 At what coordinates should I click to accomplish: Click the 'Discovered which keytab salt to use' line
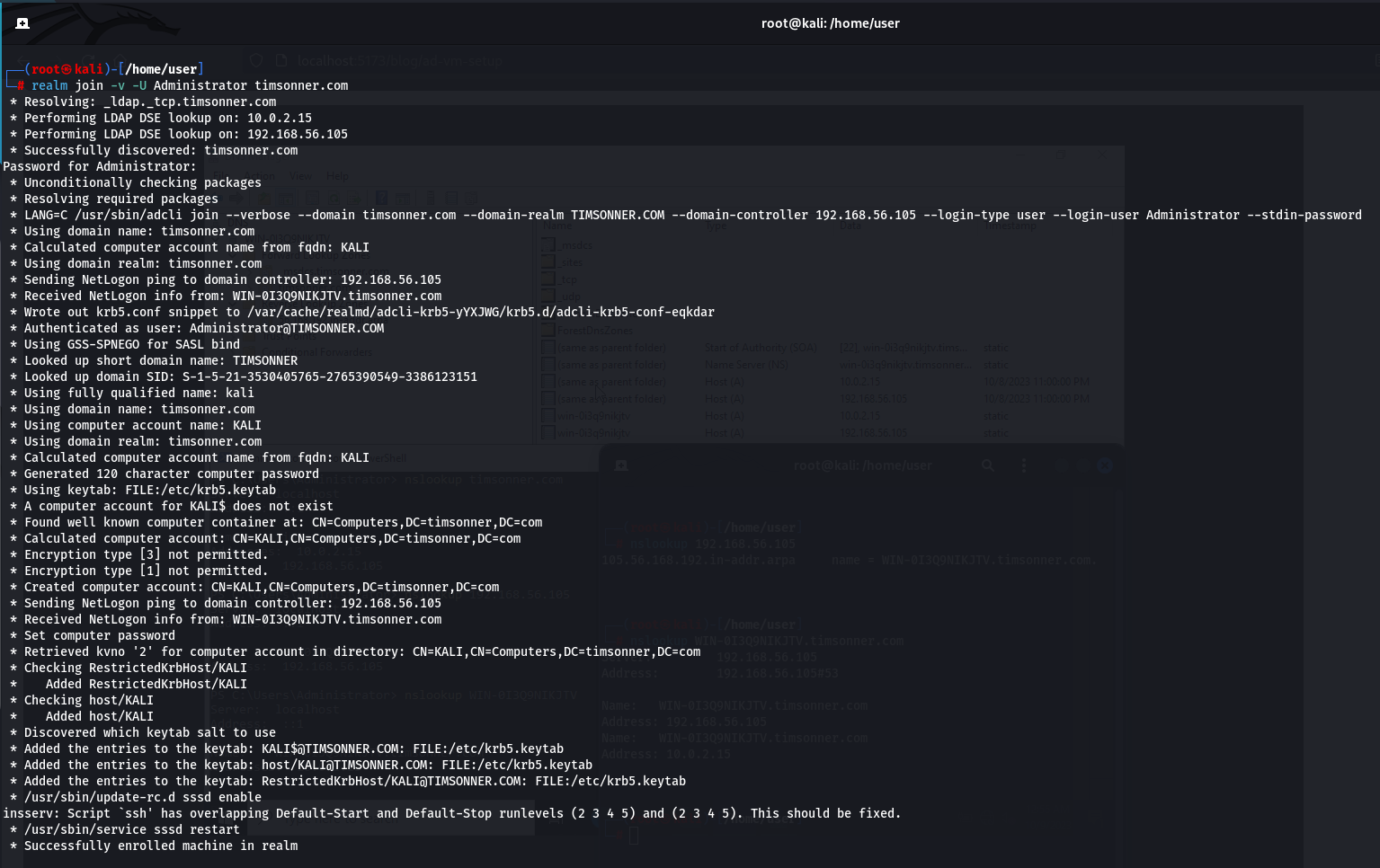(x=143, y=732)
